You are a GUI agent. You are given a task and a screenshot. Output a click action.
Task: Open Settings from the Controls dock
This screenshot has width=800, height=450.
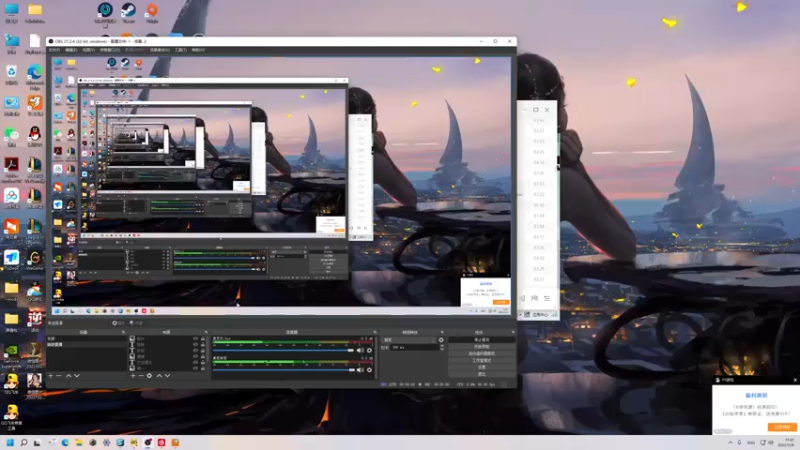[x=482, y=367]
